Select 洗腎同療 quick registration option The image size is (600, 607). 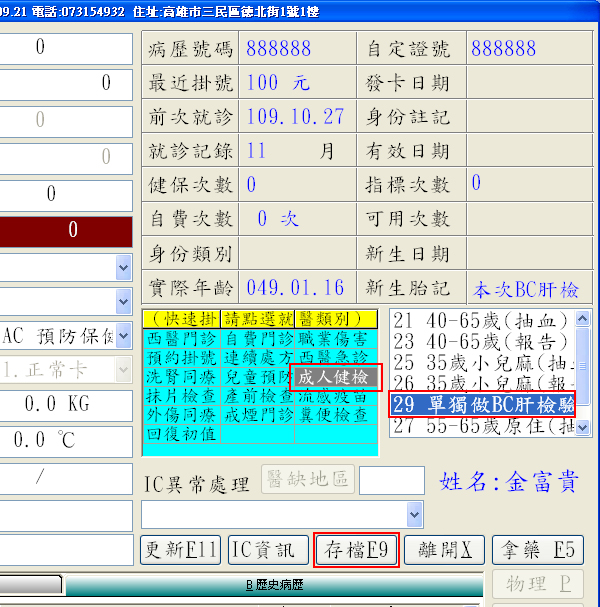coord(180,377)
